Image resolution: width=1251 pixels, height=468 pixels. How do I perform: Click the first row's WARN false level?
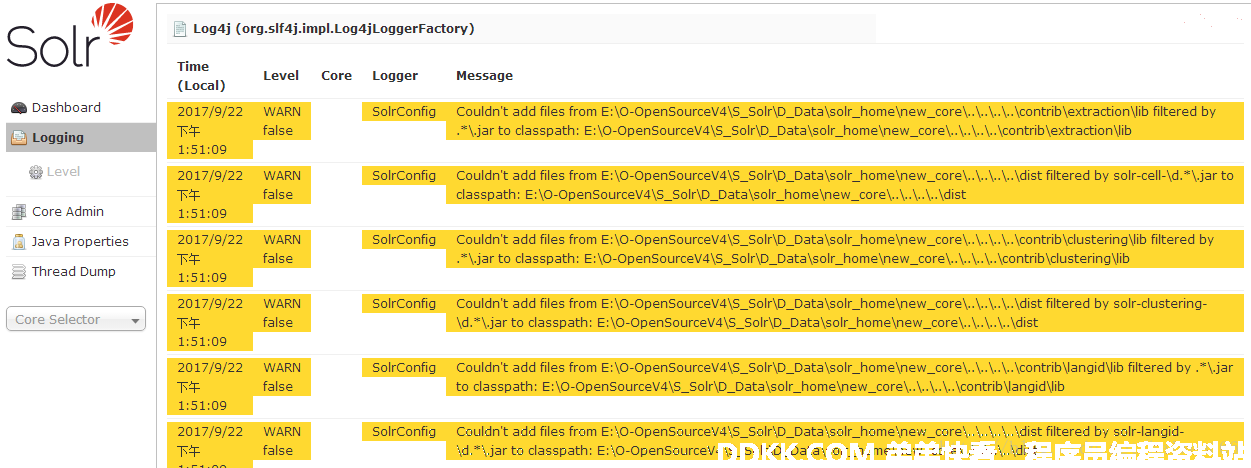click(x=283, y=121)
